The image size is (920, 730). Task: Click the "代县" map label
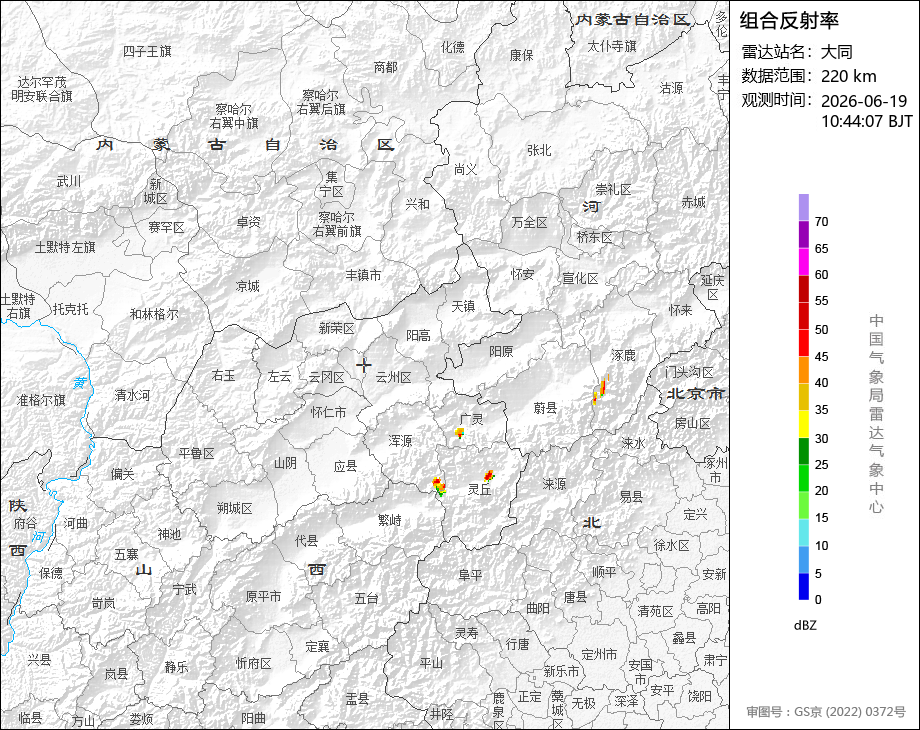point(306,541)
